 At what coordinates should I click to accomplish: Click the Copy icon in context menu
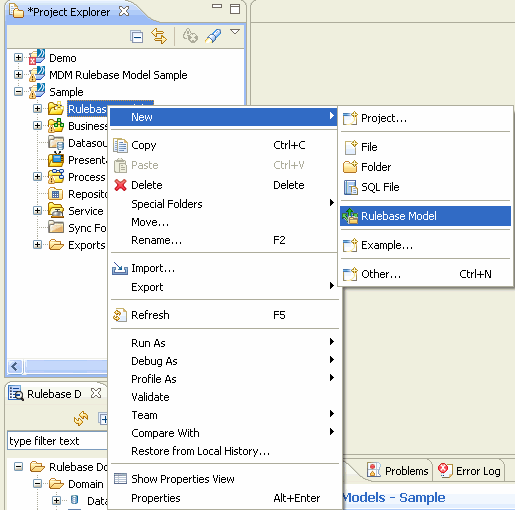(120, 145)
